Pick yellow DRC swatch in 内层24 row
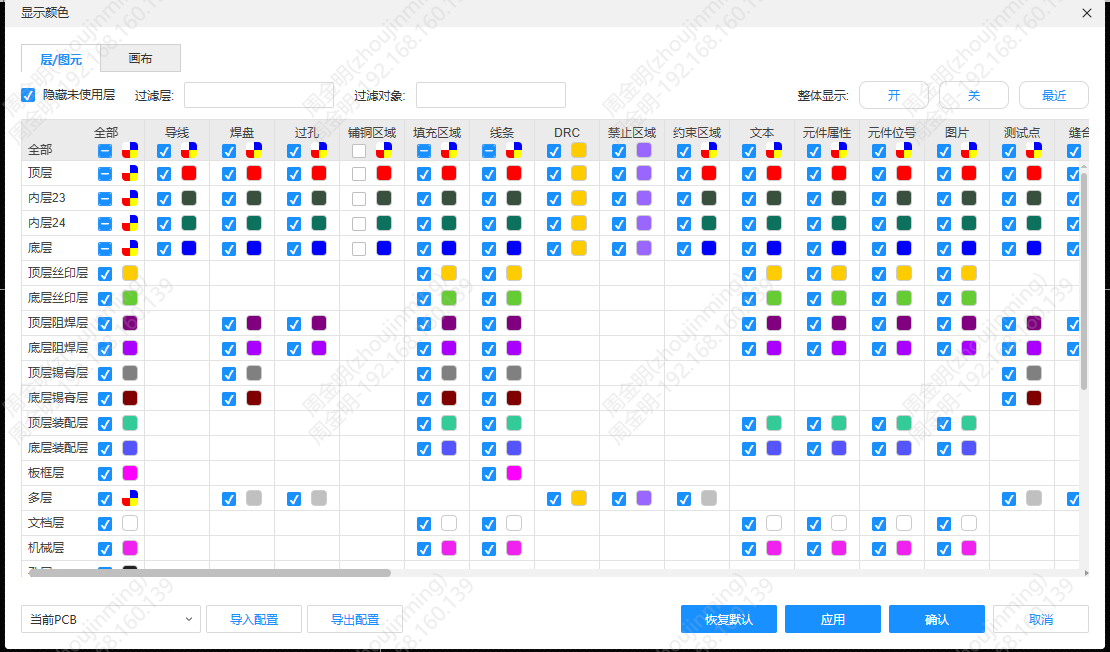This screenshot has height=652, width=1110. pyautogui.click(x=579, y=223)
